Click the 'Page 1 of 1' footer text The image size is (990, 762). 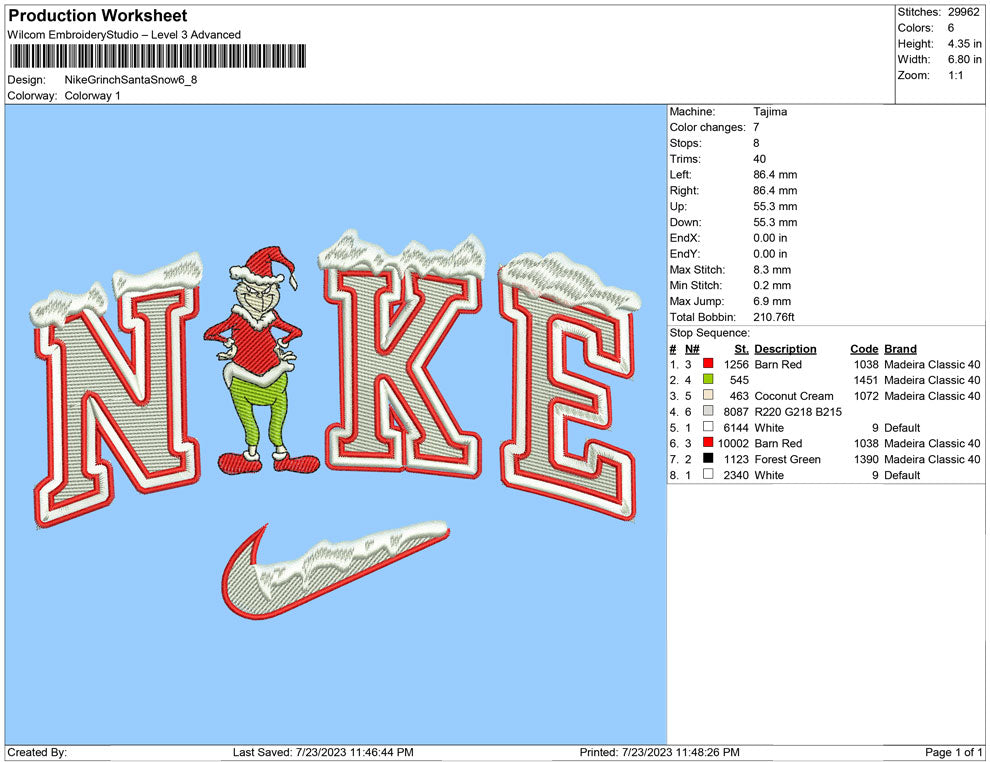coord(953,752)
